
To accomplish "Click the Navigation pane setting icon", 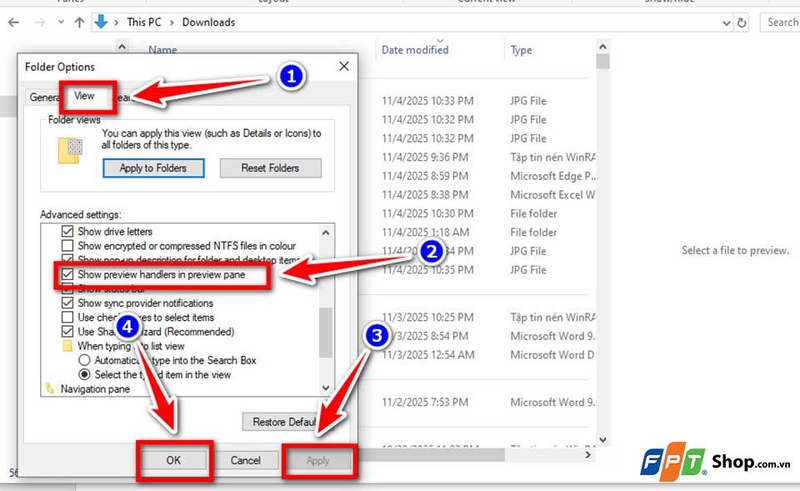I will [x=49, y=389].
